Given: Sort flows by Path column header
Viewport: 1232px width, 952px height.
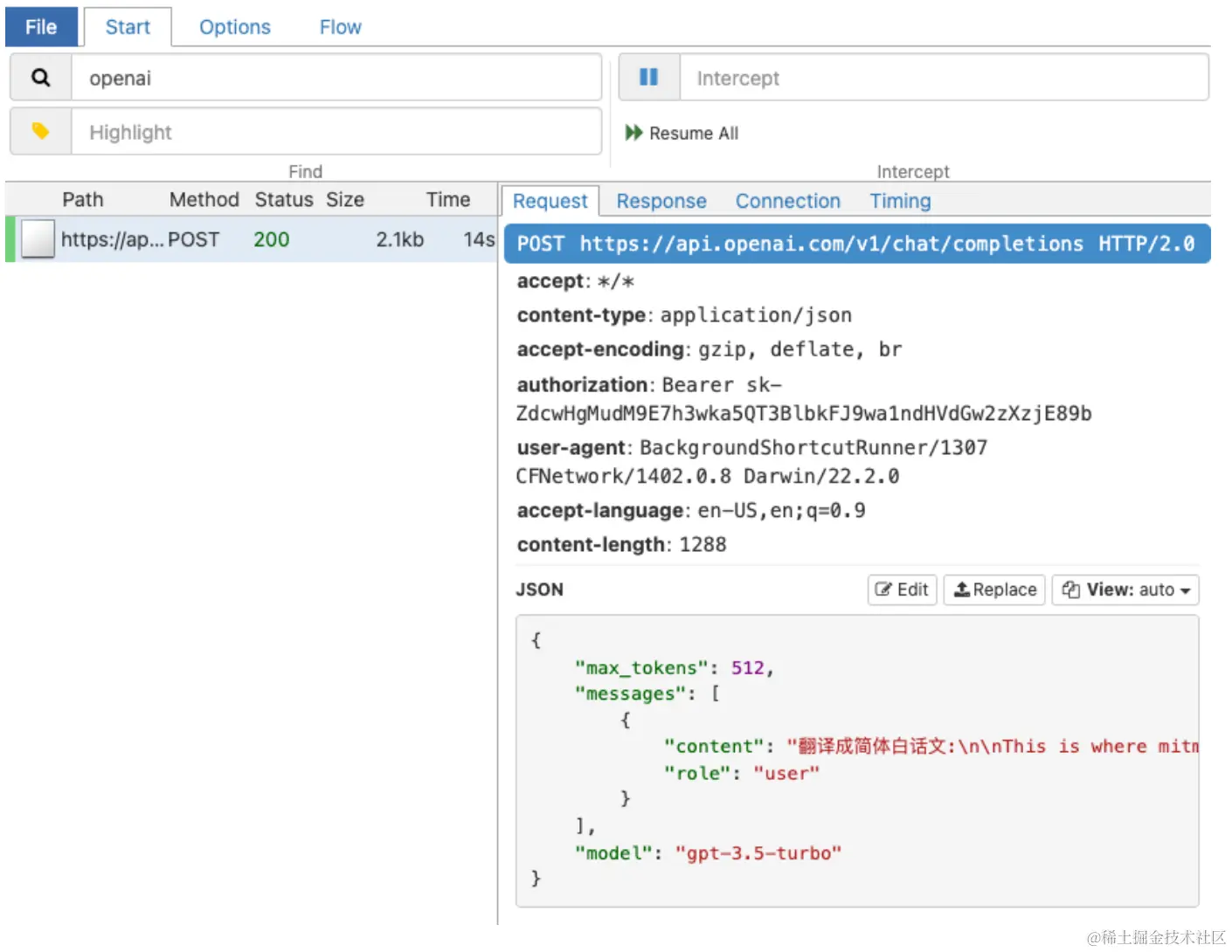Looking at the screenshot, I should click(x=83, y=200).
